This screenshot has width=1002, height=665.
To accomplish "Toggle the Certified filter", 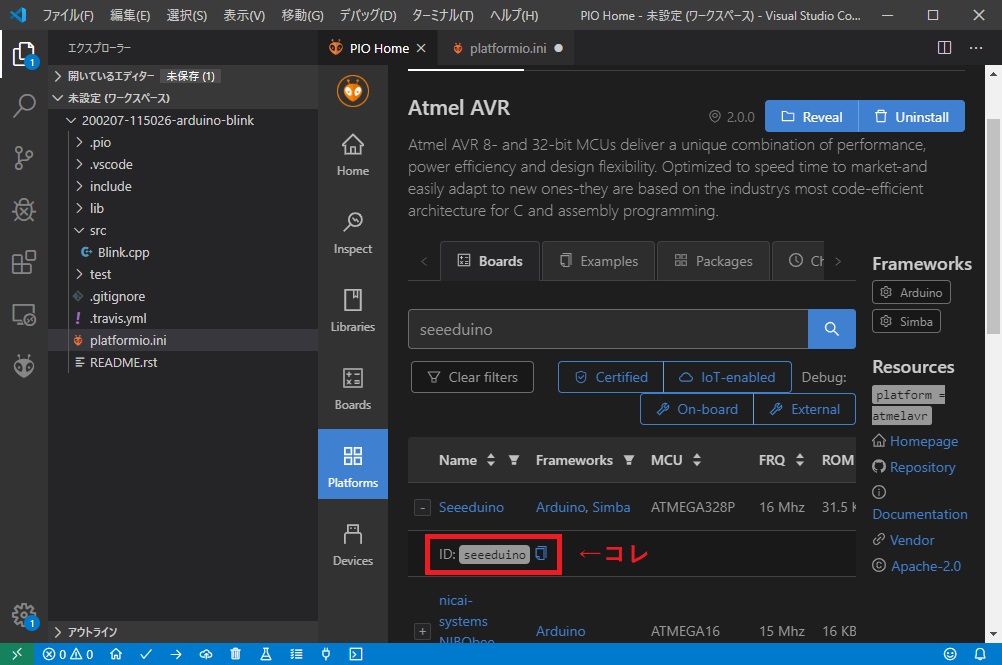I will 611,377.
